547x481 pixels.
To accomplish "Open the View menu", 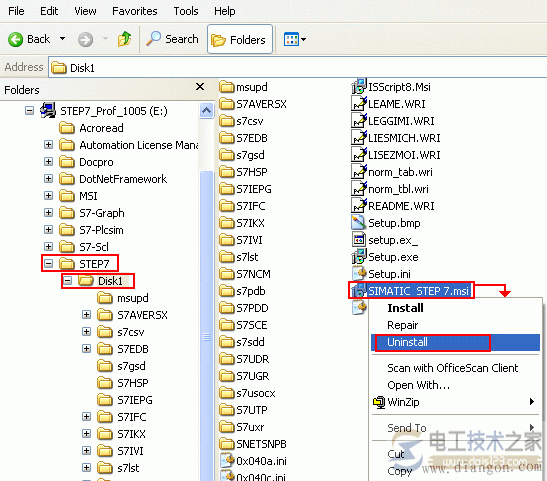I will pyautogui.click(x=85, y=11).
